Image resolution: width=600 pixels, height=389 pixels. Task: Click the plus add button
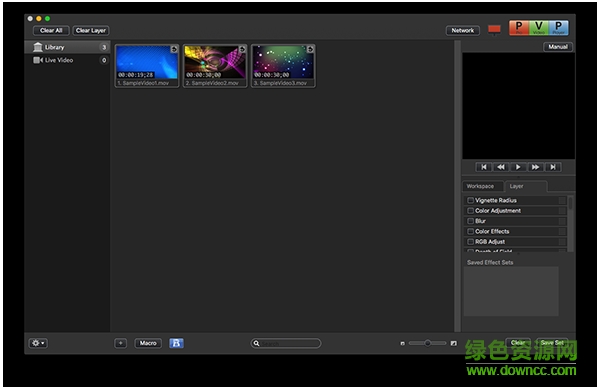pos(120,343)
